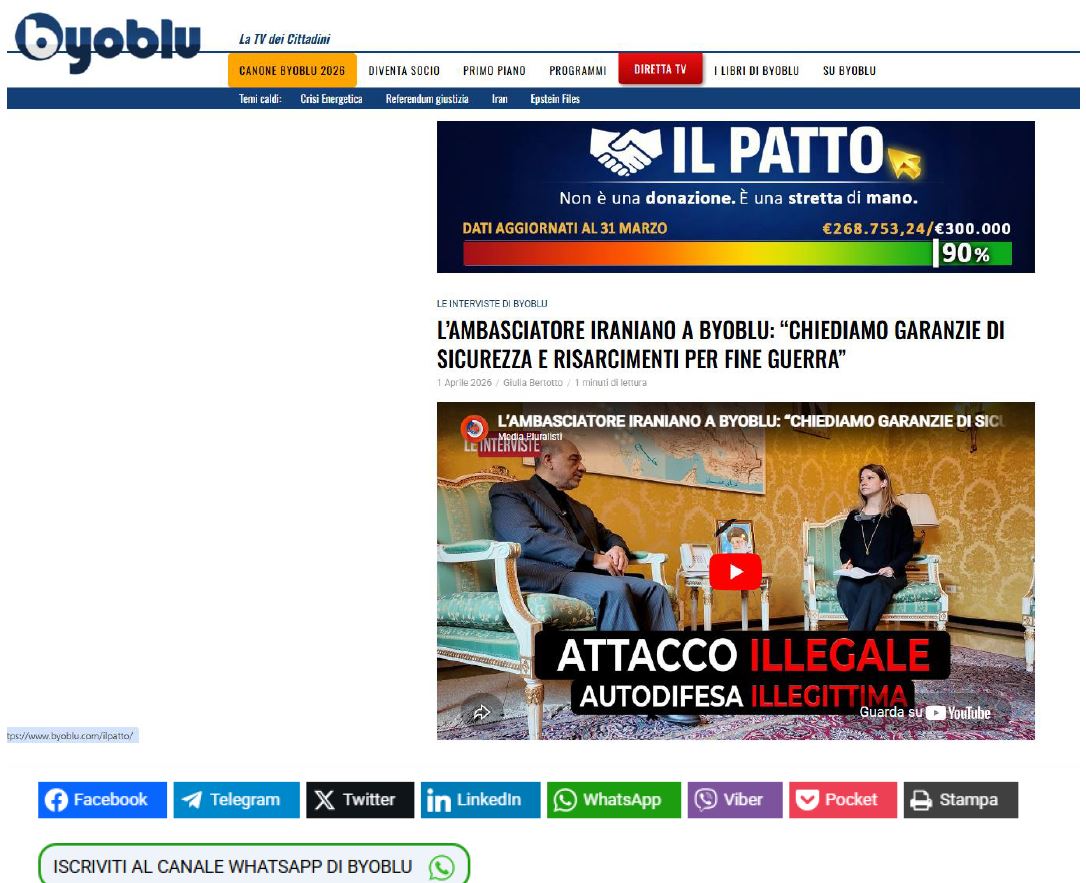Share the article using Viber
Viewport: 1086px width, 883px height.
[734, 800]
